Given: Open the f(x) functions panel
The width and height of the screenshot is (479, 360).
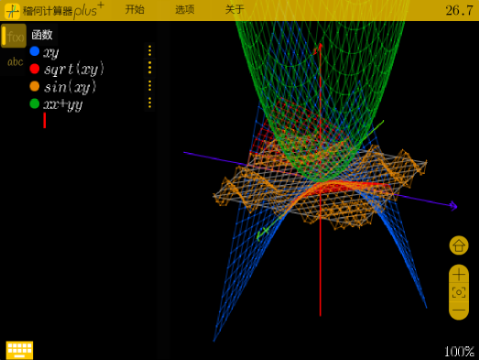Looking at the screenshot, I should pyautogui.click(x=14, y=36).
